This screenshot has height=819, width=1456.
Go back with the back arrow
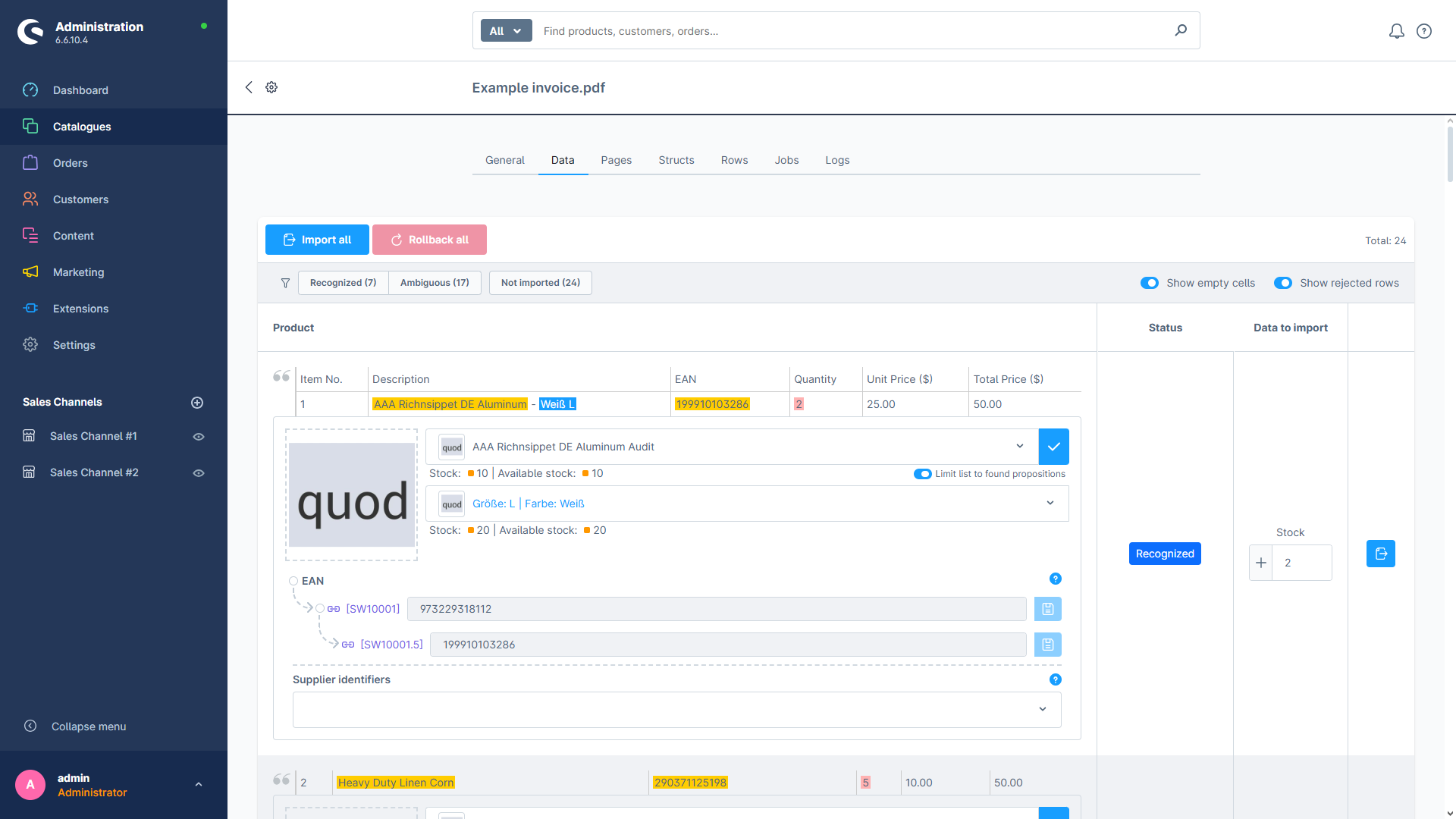[249, 87]
